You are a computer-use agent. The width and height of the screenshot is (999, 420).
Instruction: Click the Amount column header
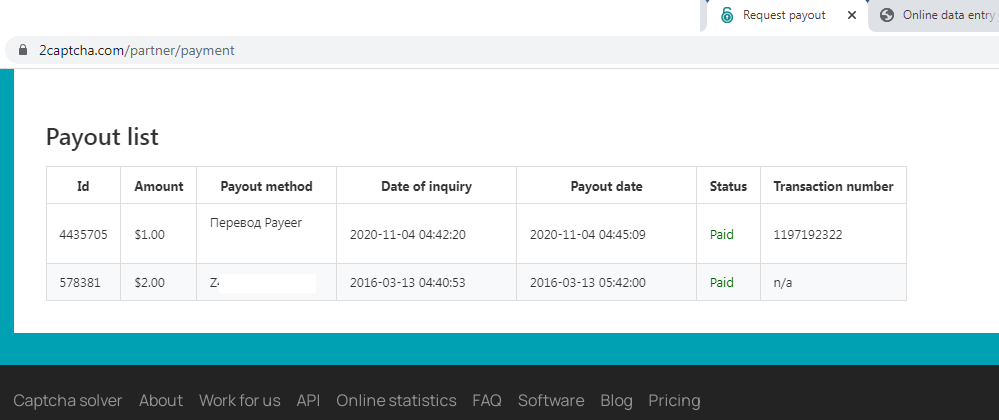click(x=159, y=186)
